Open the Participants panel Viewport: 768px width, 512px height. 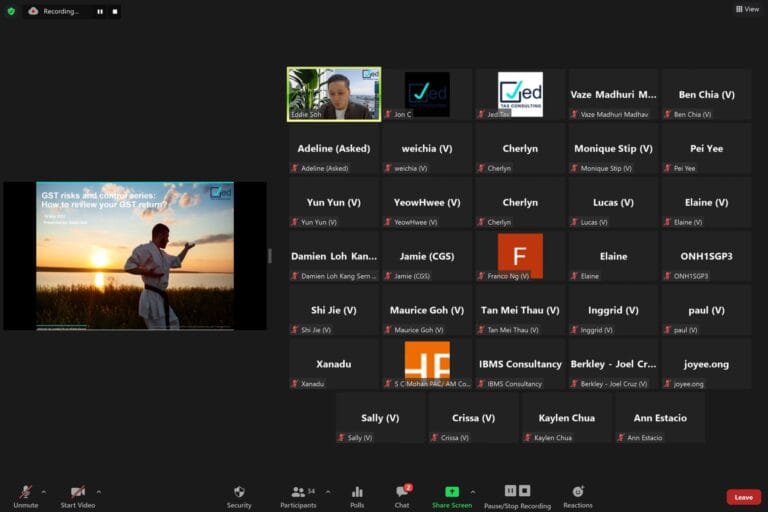[298, 492]
